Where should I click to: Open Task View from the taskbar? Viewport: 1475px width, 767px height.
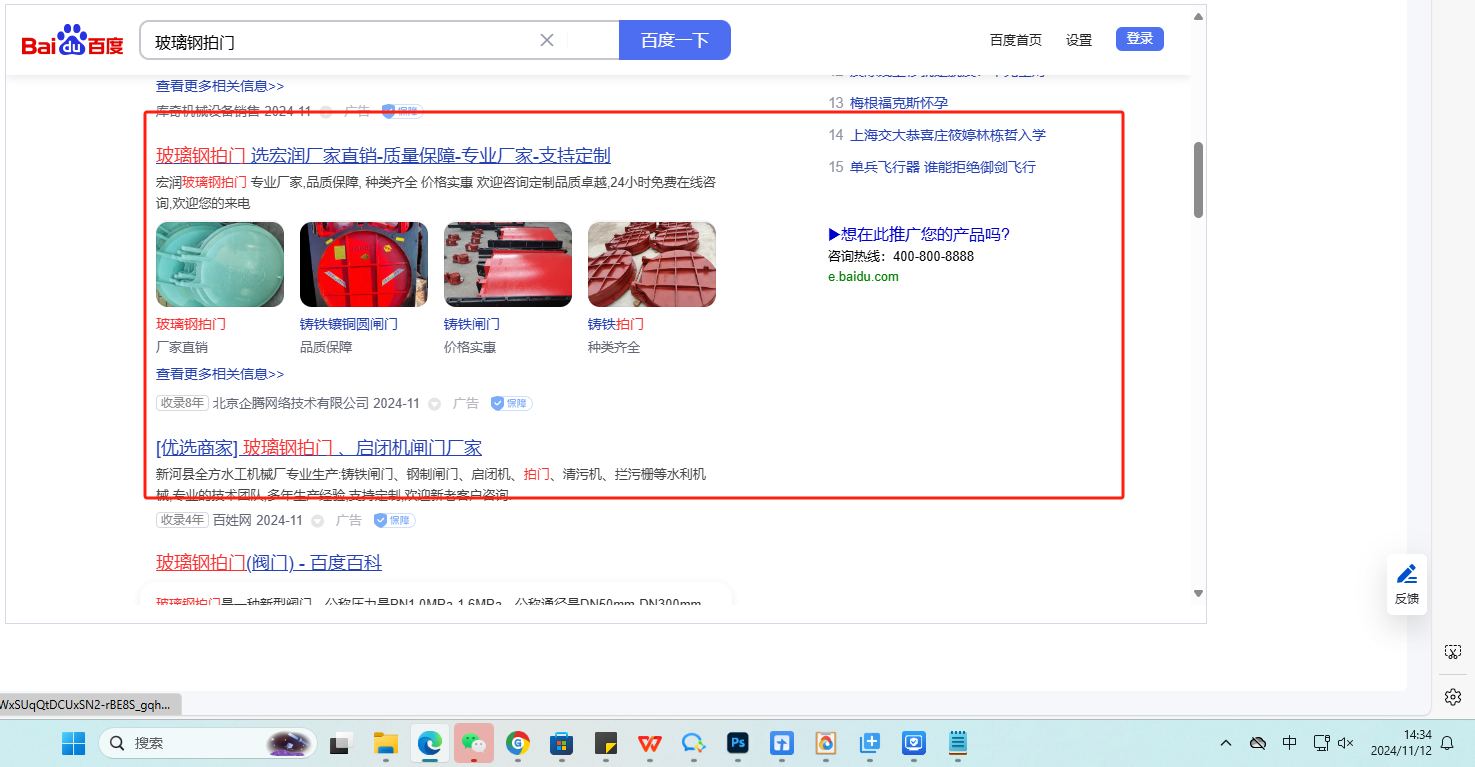pyautogui.click(x=341, y=743)
